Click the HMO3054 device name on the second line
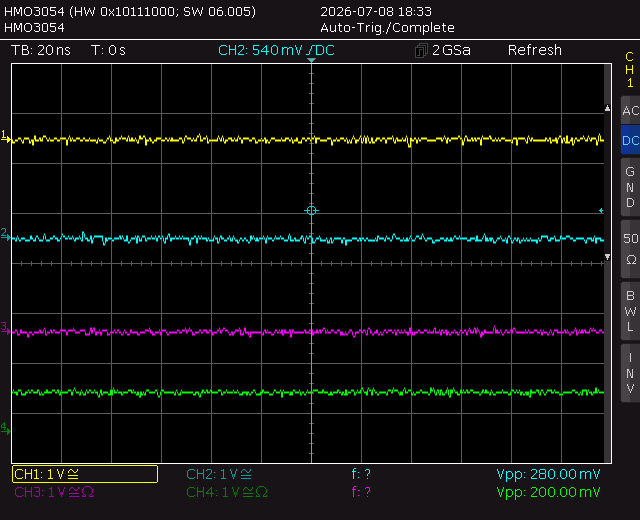This screenshot has height=520, width=640. point(34,28)
